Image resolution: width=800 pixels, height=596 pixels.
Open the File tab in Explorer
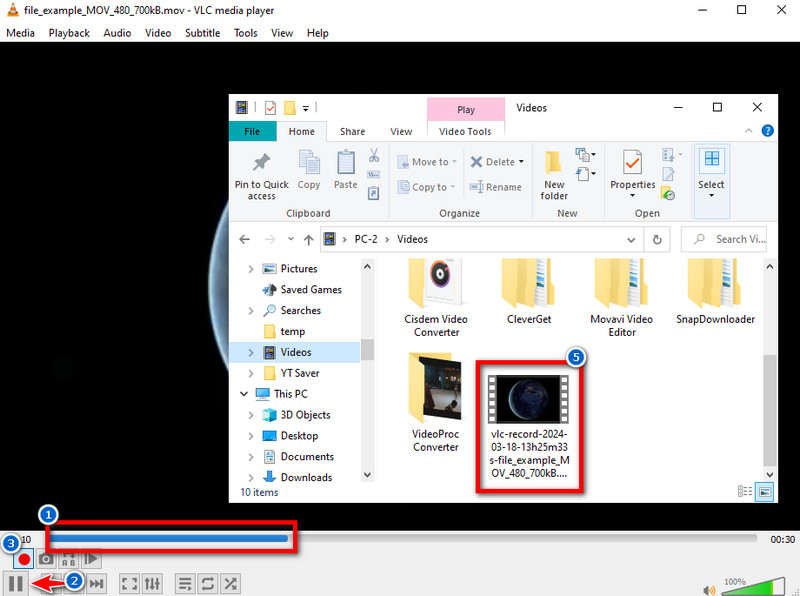(252, 131)
